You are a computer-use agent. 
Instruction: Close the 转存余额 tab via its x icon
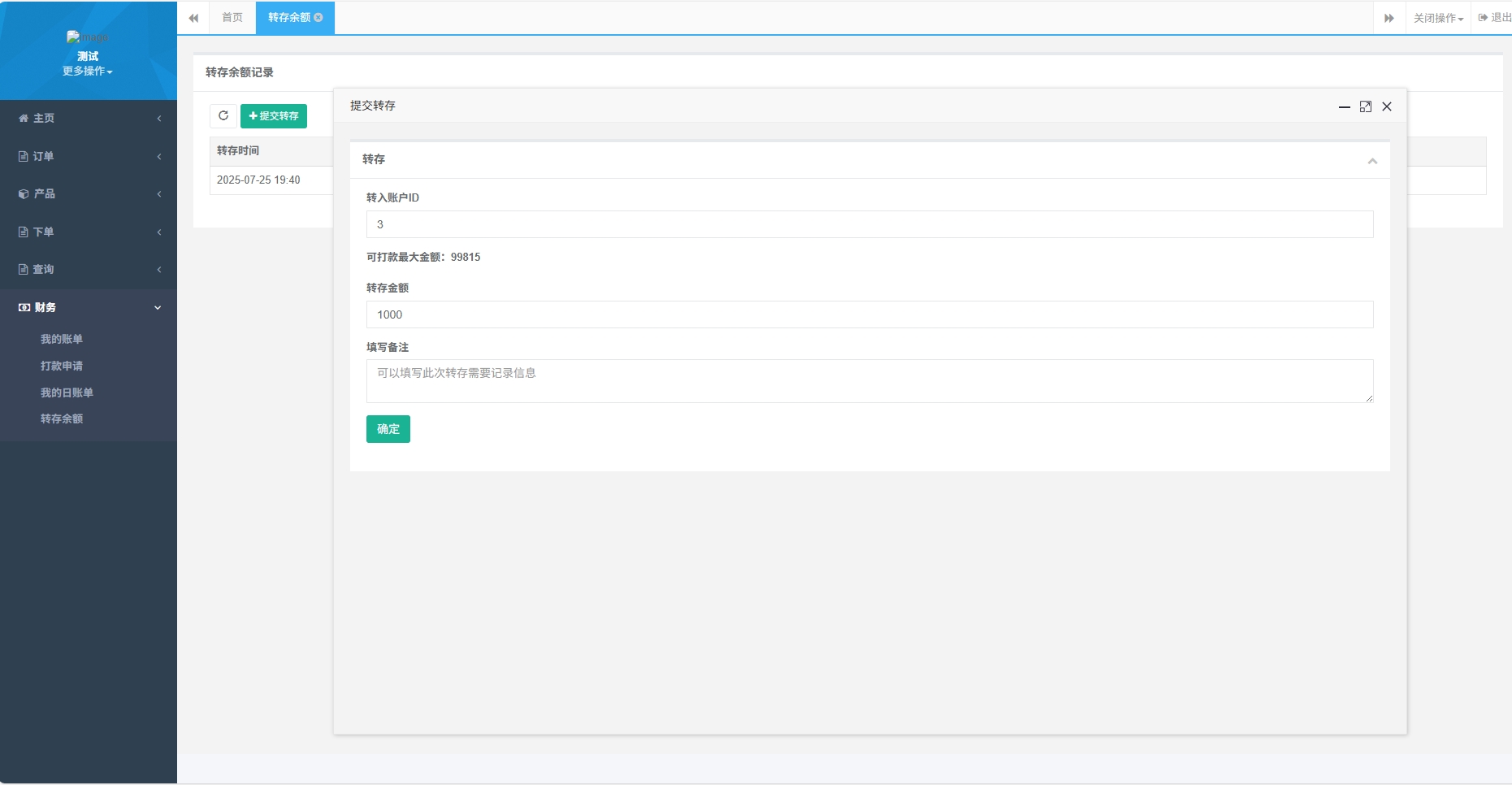(x=318, y=18)
